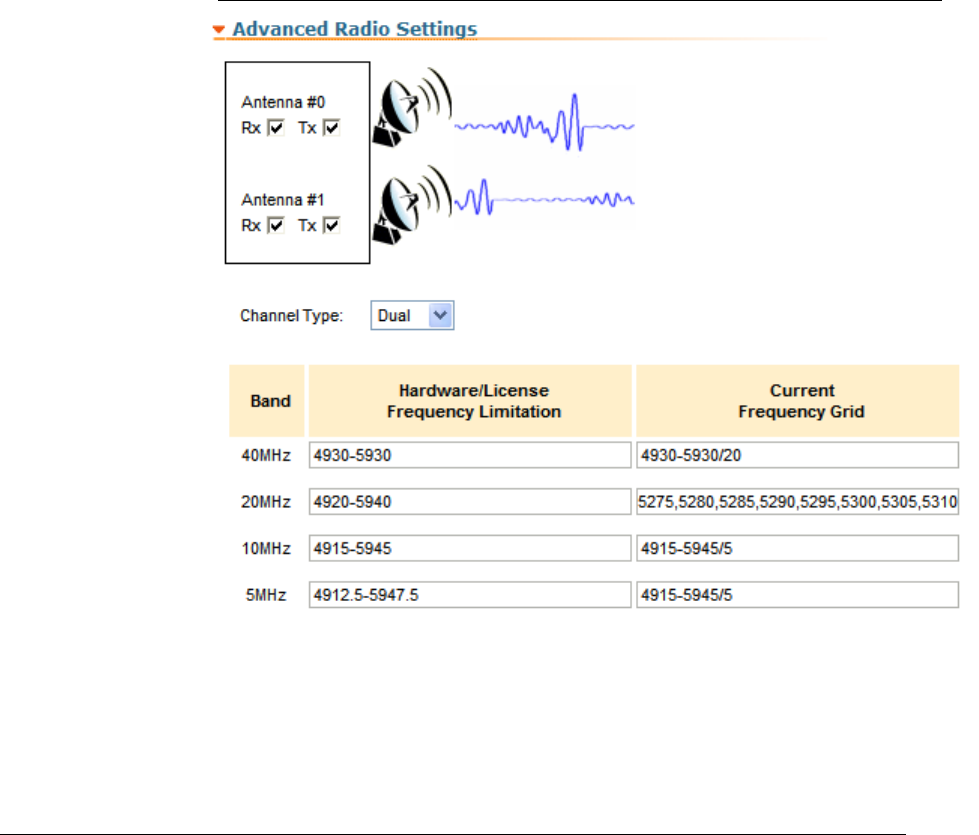Collapse the Advanced Radio Settings section arrow
The height and width of the screenshot is (835, 979).
218,29
